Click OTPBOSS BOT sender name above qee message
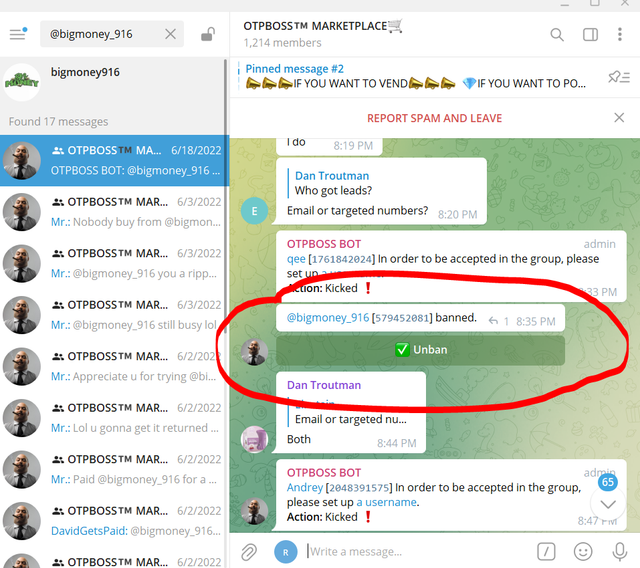Viewport: 640px width, 568px height. [324, 244]
